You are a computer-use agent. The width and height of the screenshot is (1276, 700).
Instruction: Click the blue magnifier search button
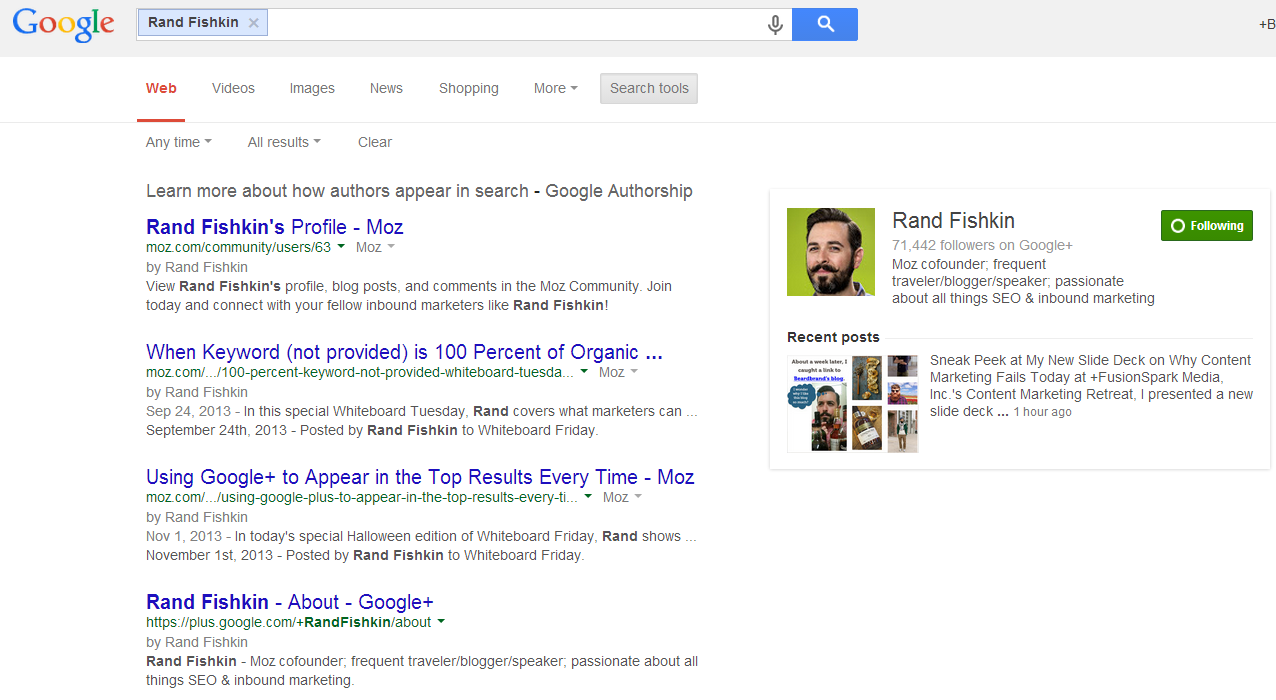pos(825,25)
